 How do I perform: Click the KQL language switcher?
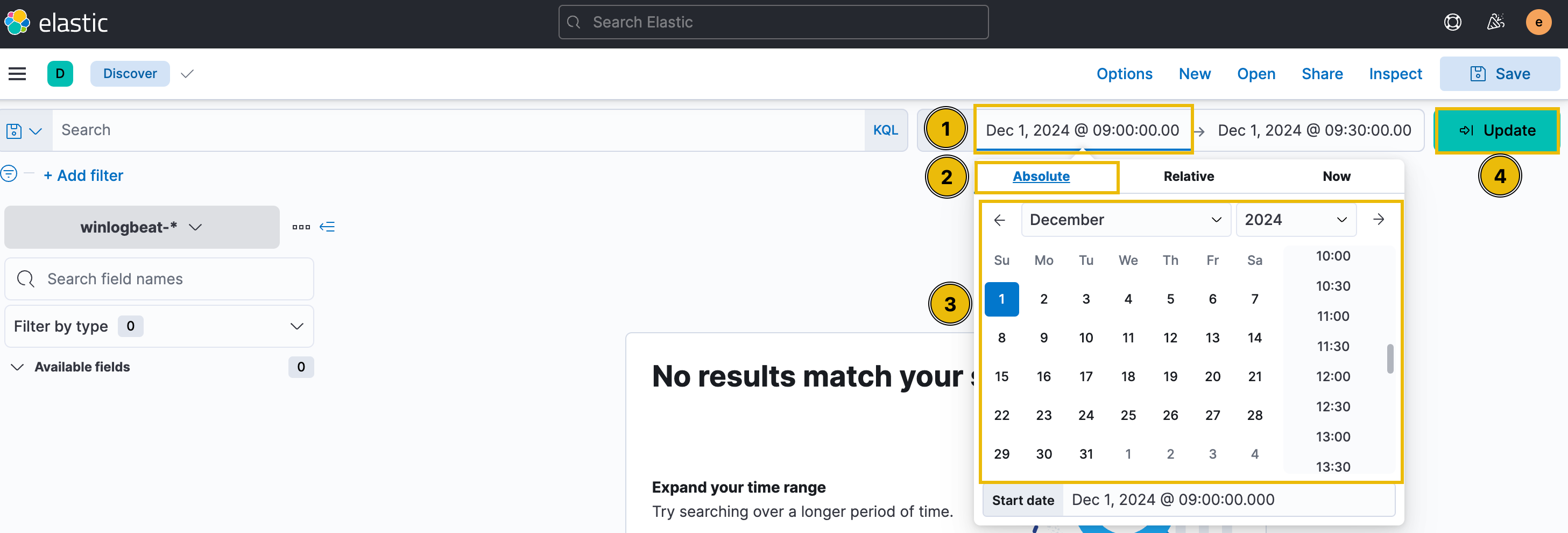[885, 130]
